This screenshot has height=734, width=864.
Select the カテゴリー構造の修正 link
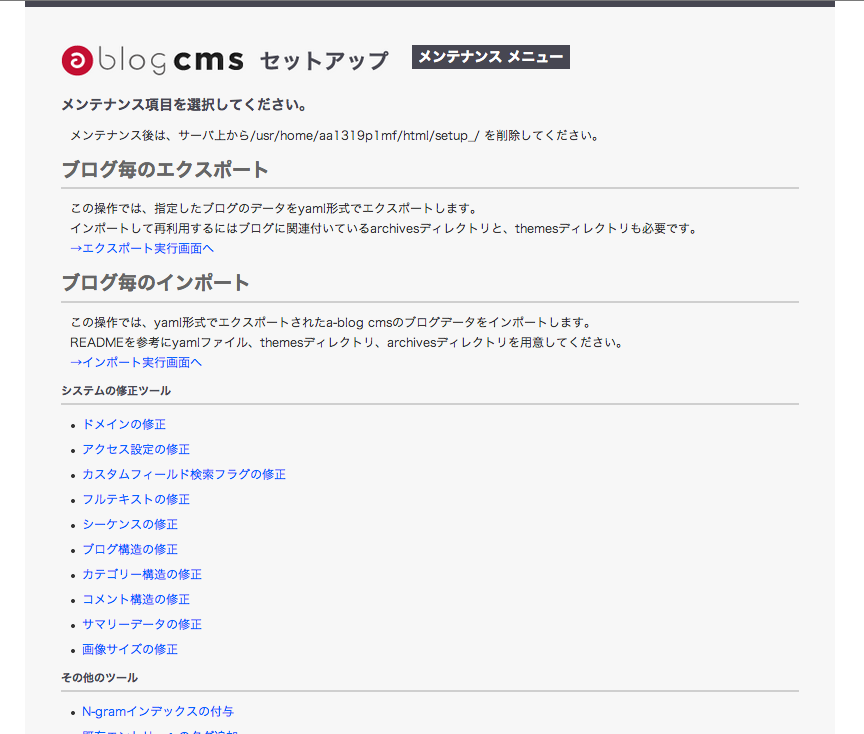coord(142,575)
